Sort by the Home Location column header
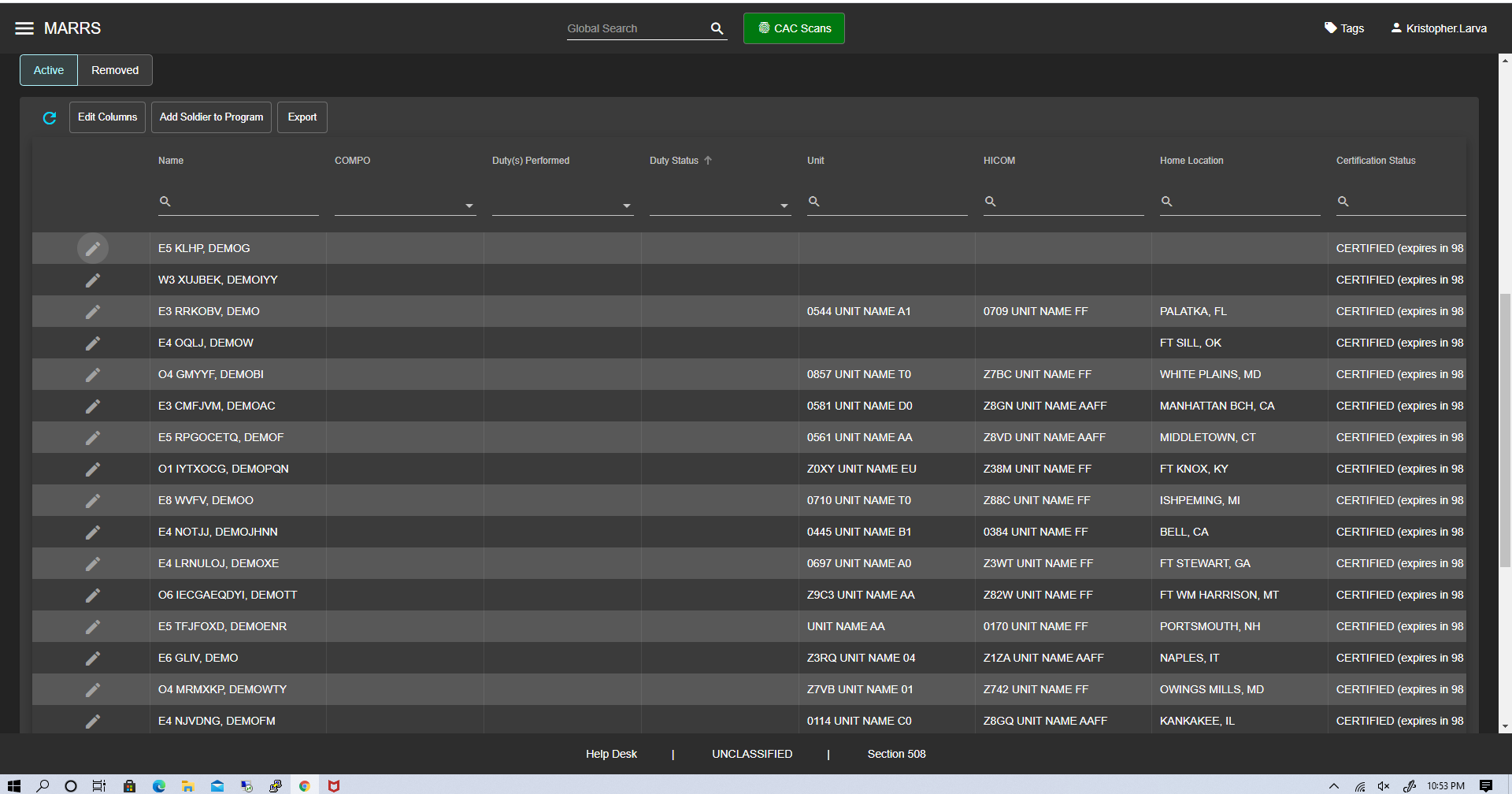 (x=1191, y=161)
